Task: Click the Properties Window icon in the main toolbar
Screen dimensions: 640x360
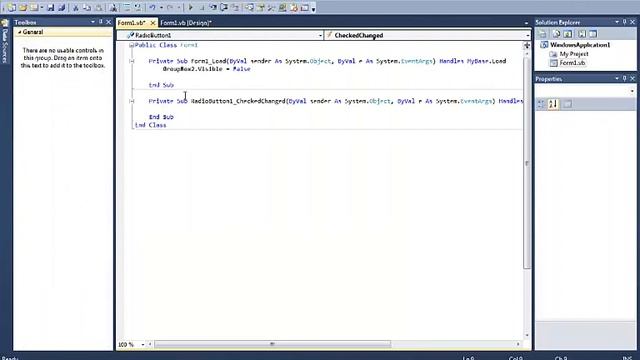Action: pyautogui.click(x=260, y=8)
